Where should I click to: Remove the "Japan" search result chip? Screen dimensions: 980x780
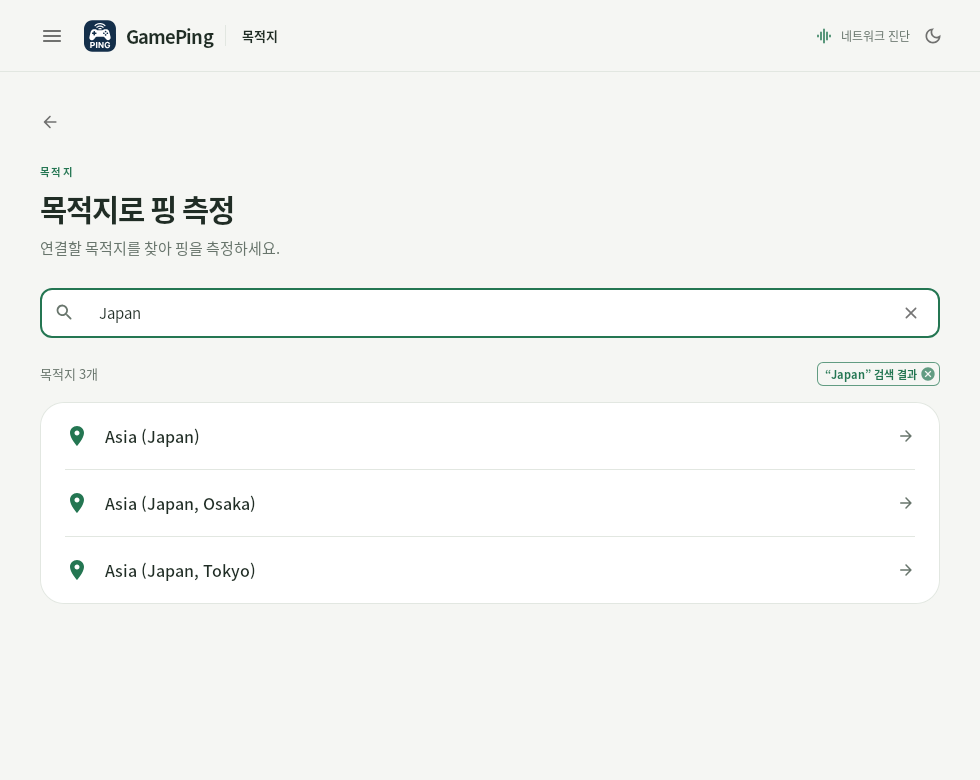tap(928, 374)
